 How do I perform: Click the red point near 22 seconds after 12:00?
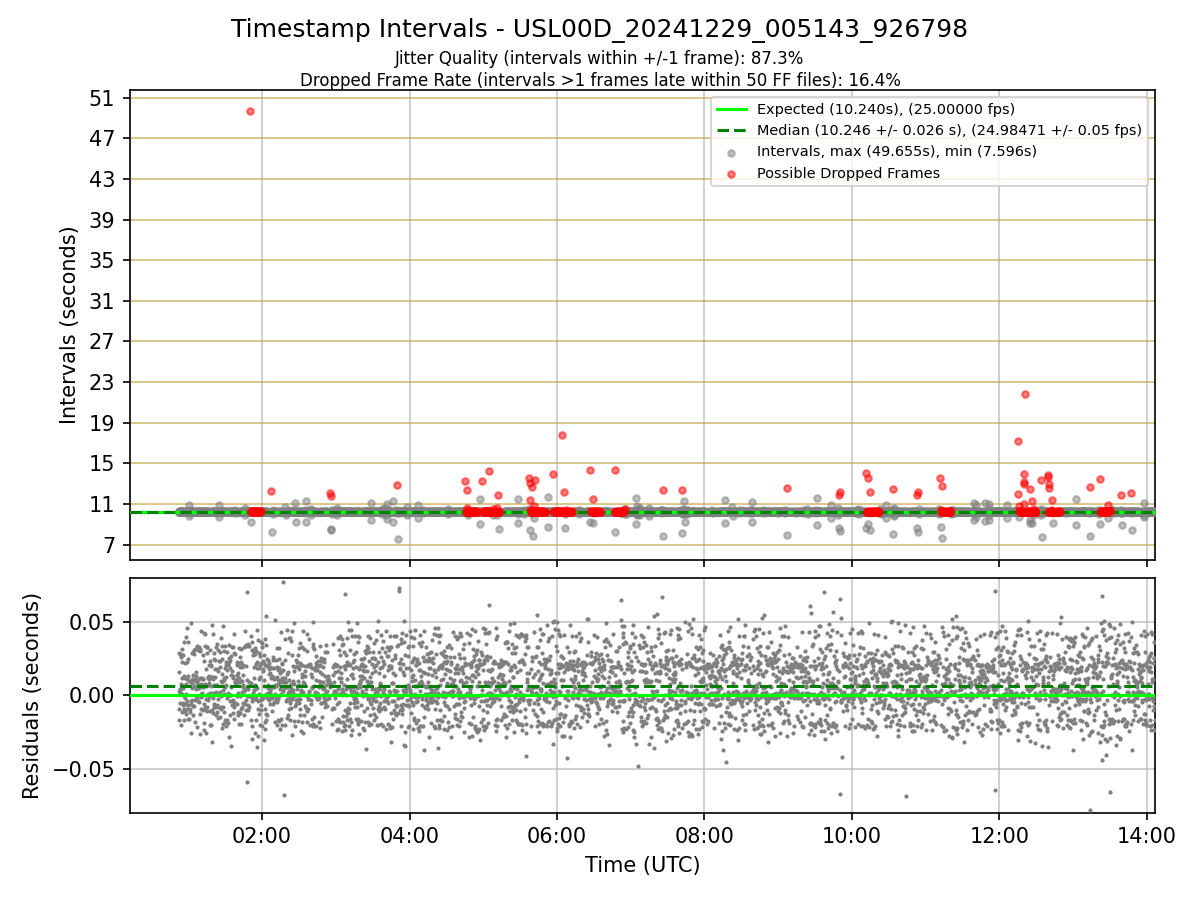(x=1025, y=394)
